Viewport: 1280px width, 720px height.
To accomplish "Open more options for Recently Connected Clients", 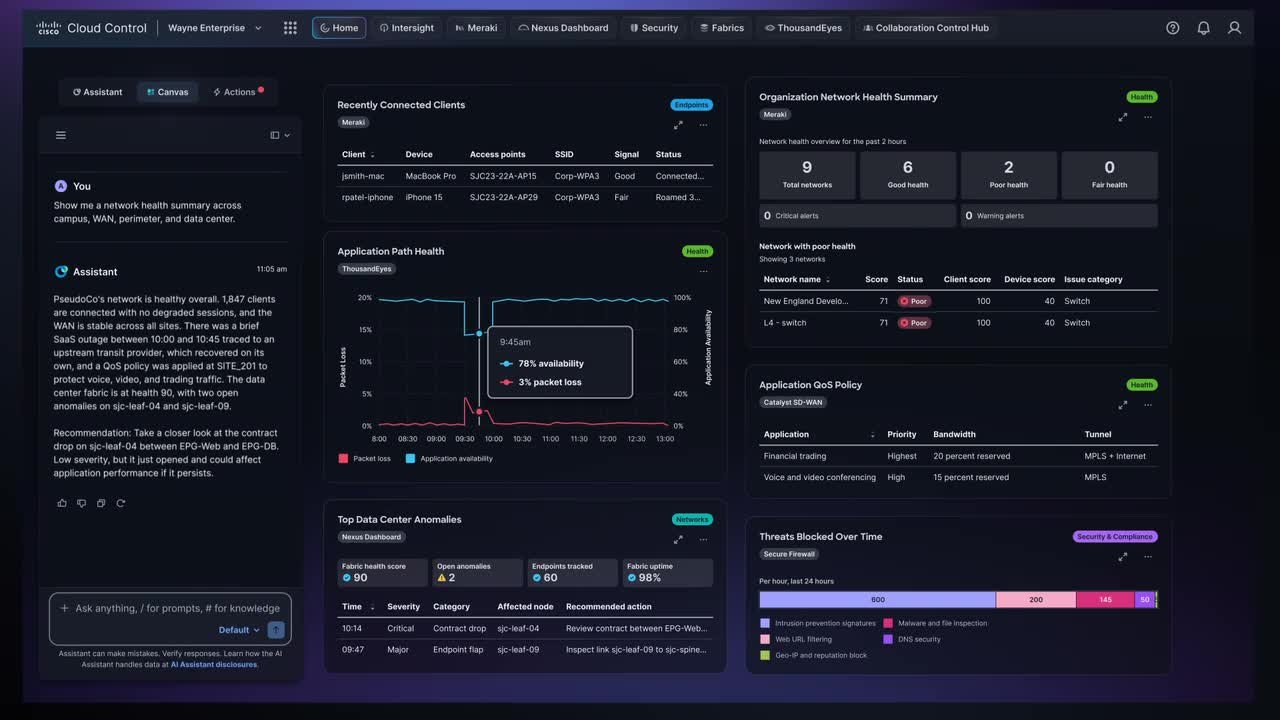I will click(x=704, y=125).
